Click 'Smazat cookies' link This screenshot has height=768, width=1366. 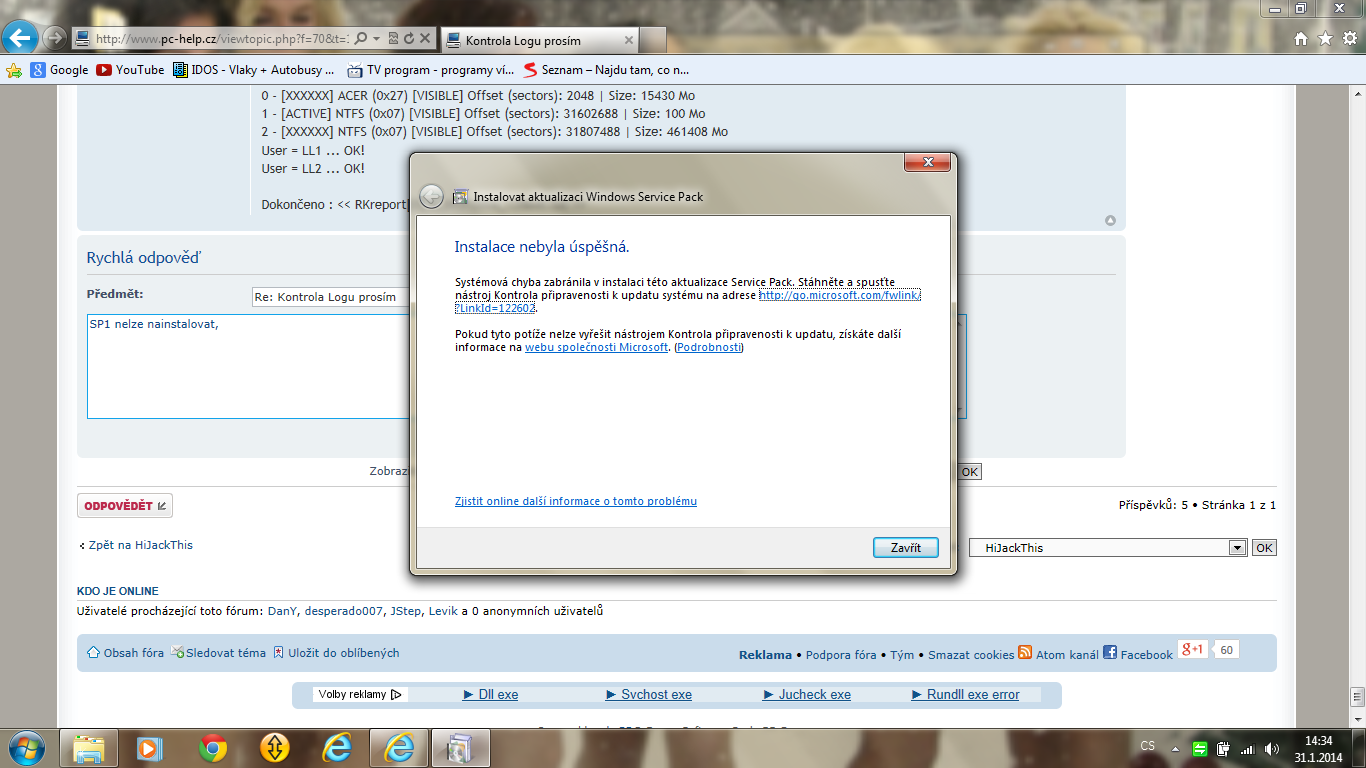click(971, 655)
